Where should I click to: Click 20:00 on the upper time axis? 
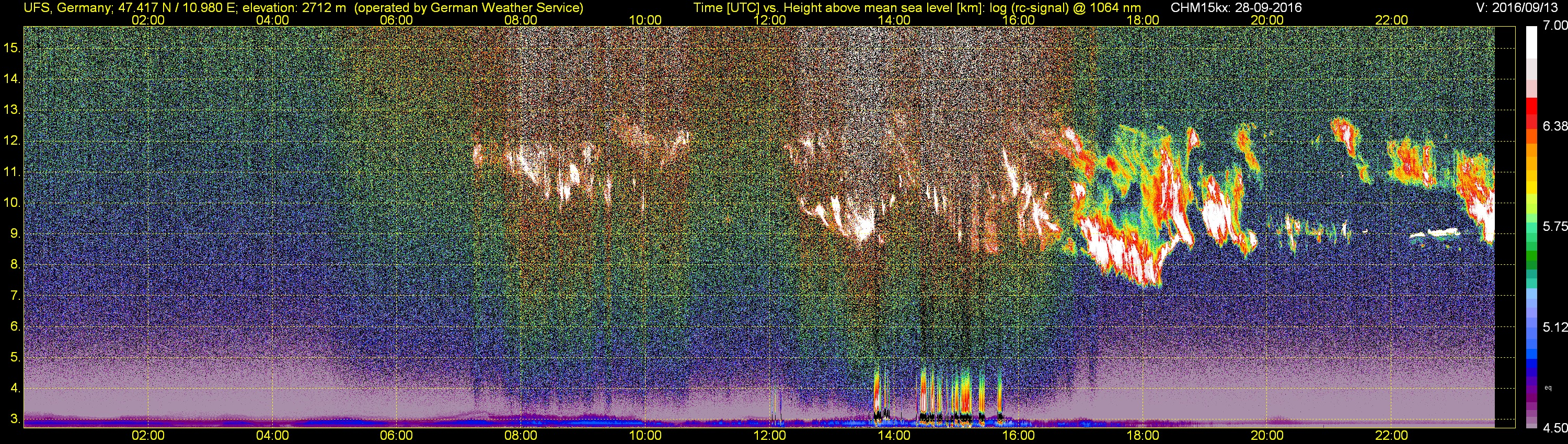1267,20
